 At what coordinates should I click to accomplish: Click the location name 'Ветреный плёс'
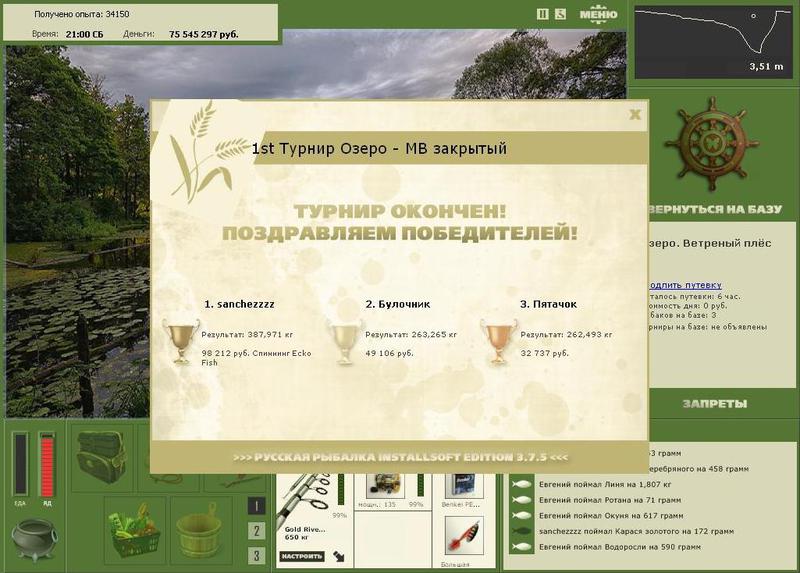(x=727, y=243)
